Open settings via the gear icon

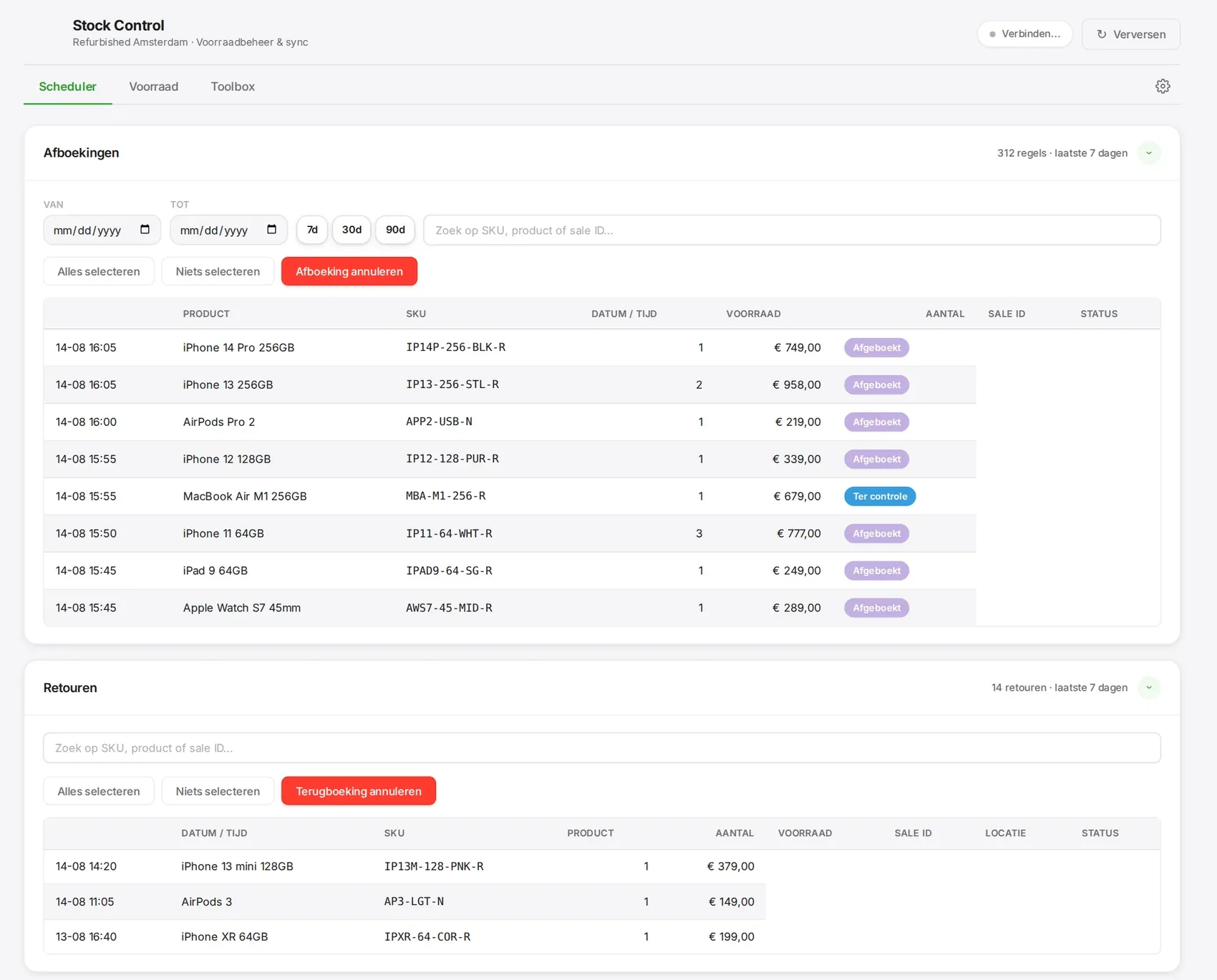pyautogui.click(x=1163, y=86)
